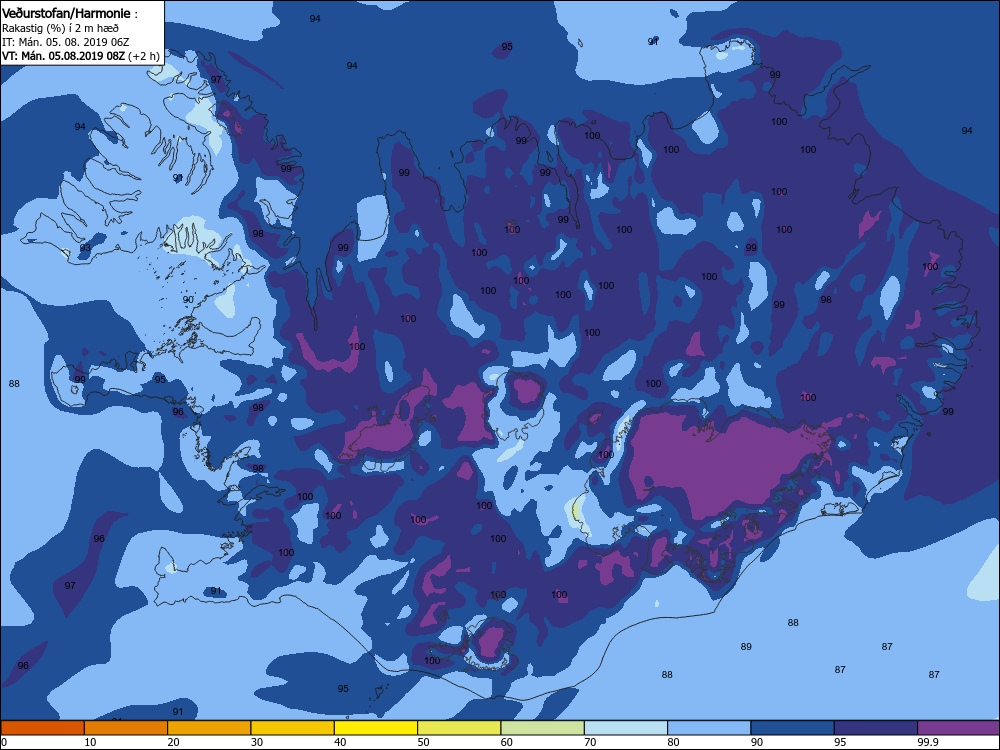Click the map humidity value '89'
The image size is (1000, 750).
point(746,647)
